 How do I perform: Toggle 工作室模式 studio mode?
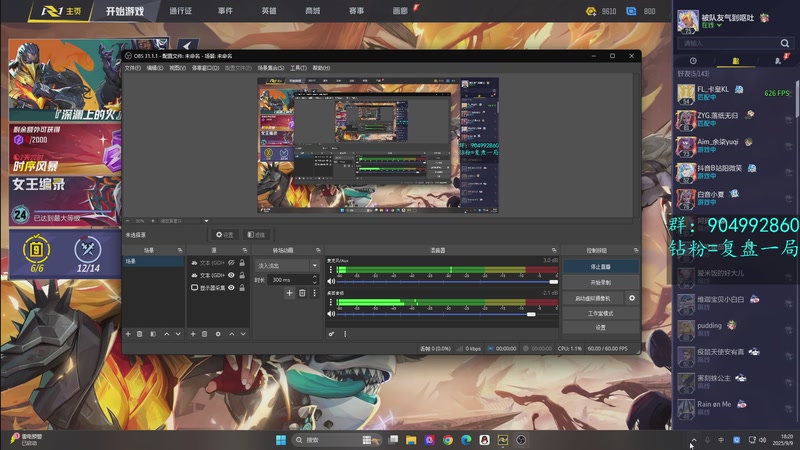(x=601, y=313)
